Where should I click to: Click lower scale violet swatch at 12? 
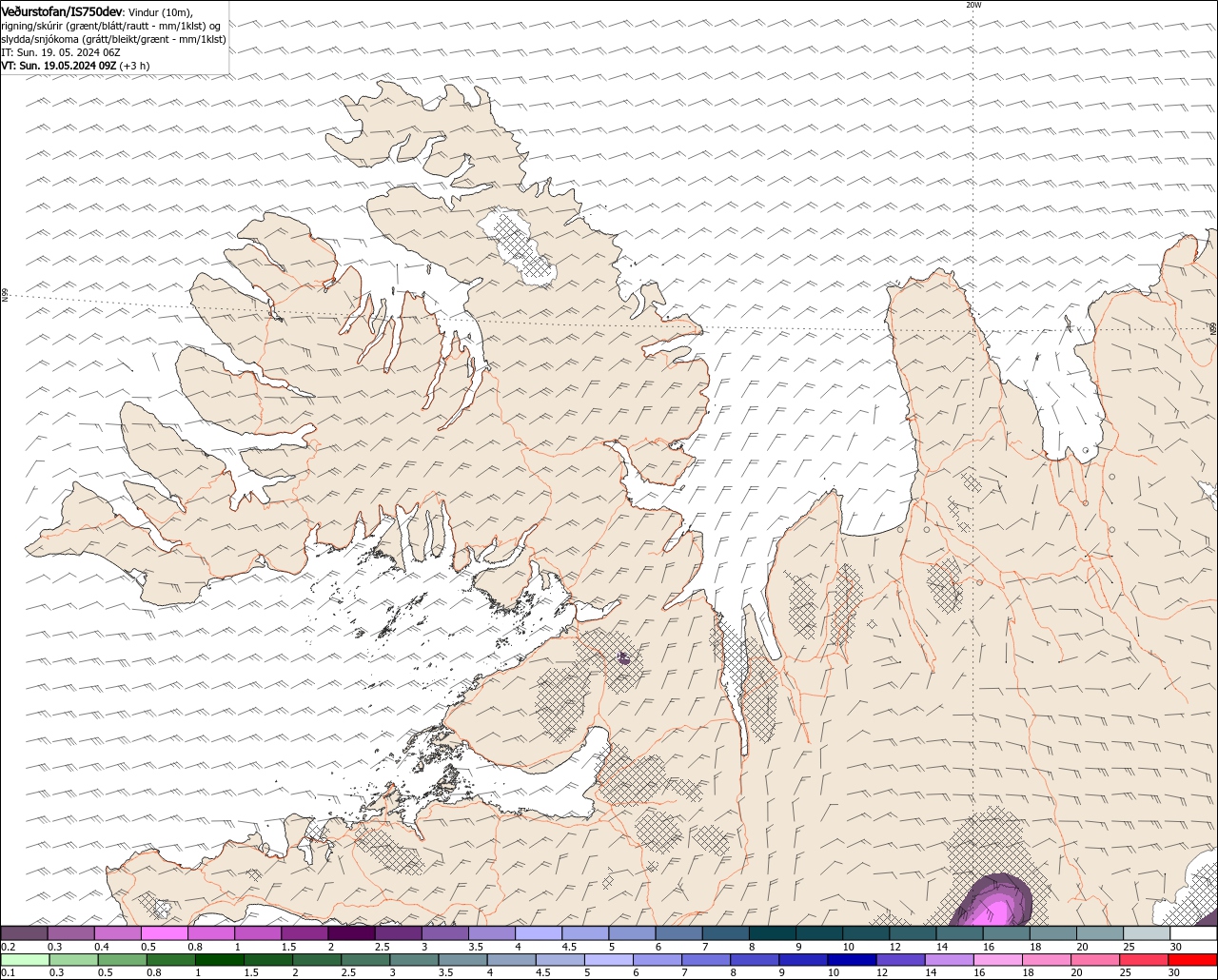(x=900, y=959)
